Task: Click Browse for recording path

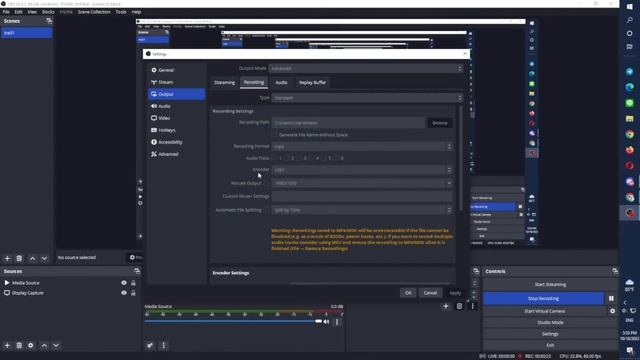Action: click(x=440, y=123)
